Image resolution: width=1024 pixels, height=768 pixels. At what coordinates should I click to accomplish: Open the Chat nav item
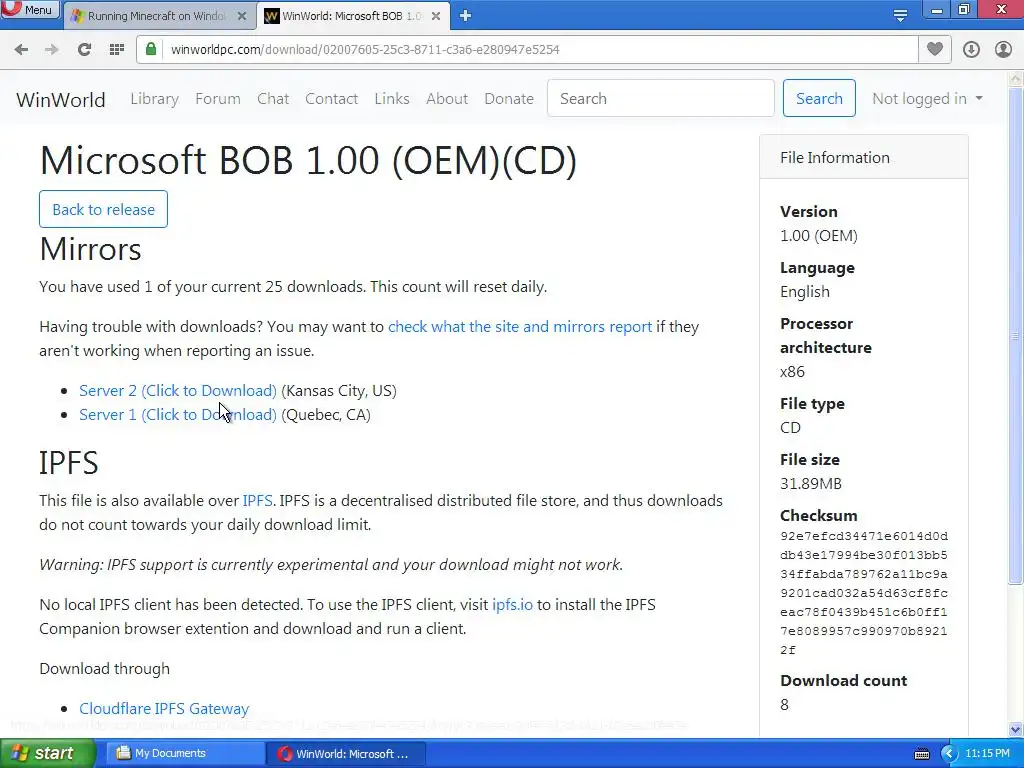pos(273,99)
